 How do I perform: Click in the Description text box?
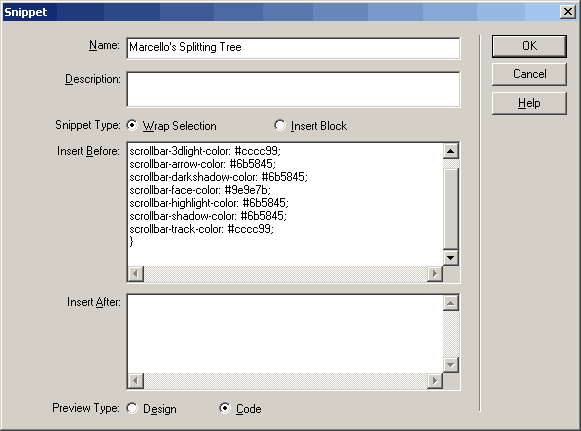coord(293,89)
